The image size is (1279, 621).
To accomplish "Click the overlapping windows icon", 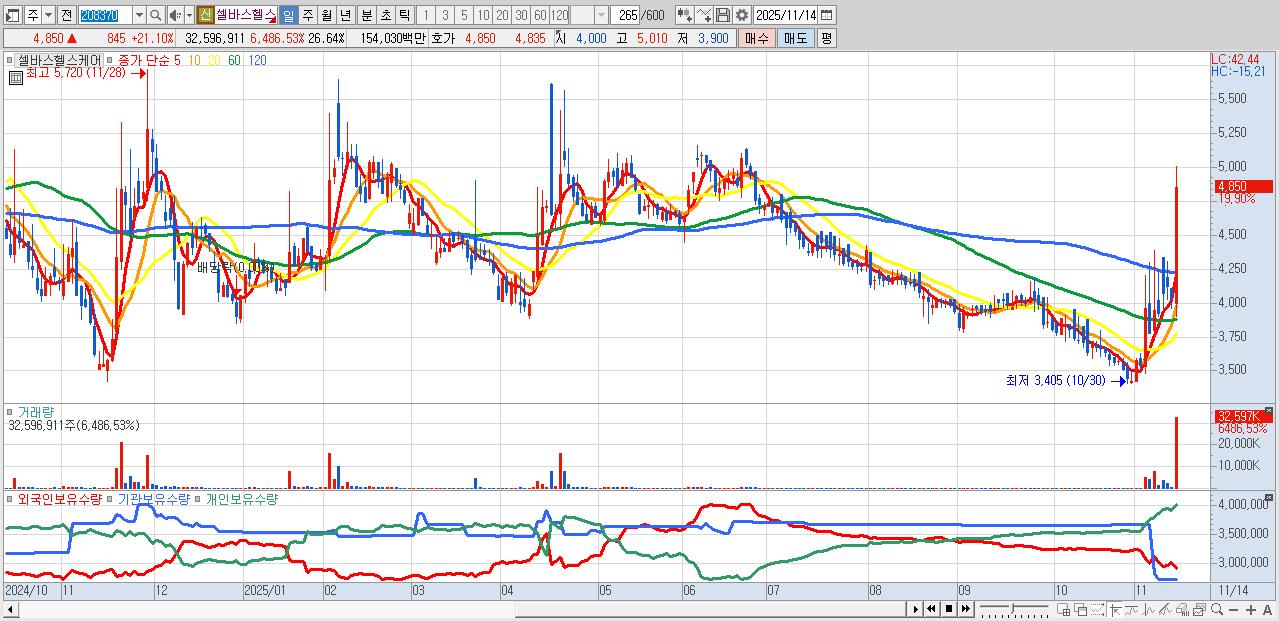I will pyautogui.click(x=1081, y=610).
